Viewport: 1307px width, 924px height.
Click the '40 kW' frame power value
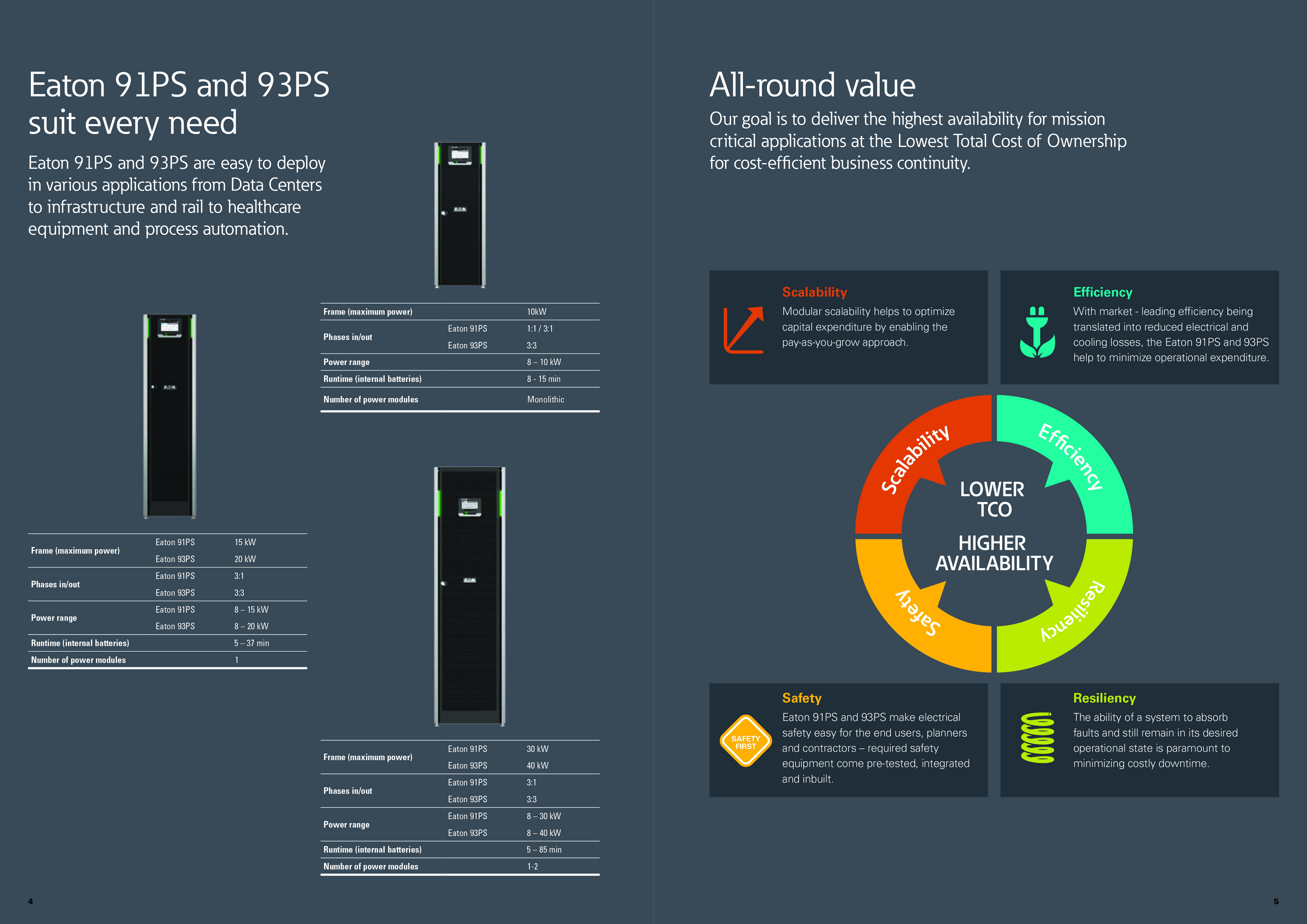click(x=537, y=766)
